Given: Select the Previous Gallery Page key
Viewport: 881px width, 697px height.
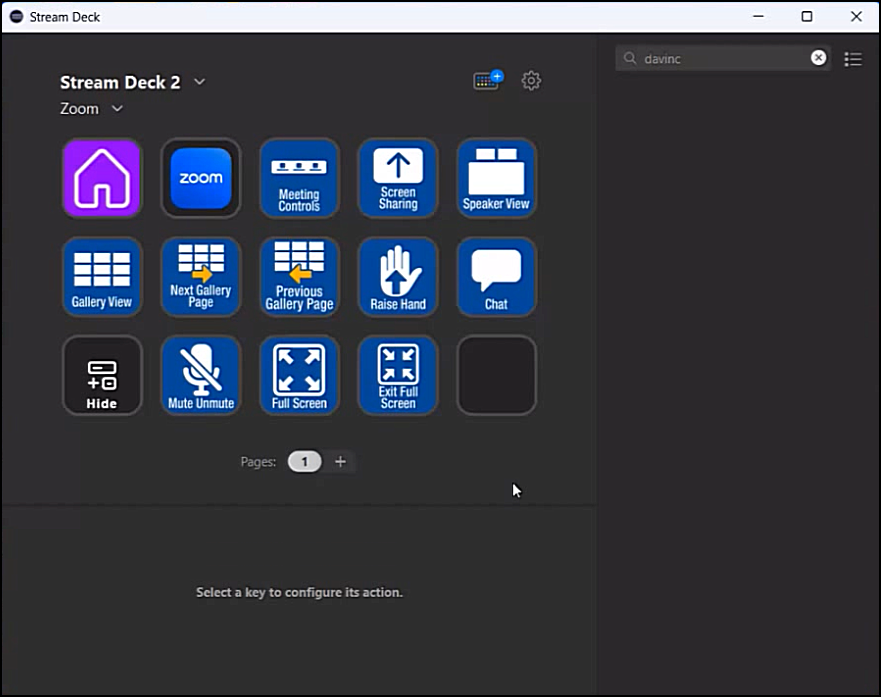Looking at the screenshot, I should point(299,276).
